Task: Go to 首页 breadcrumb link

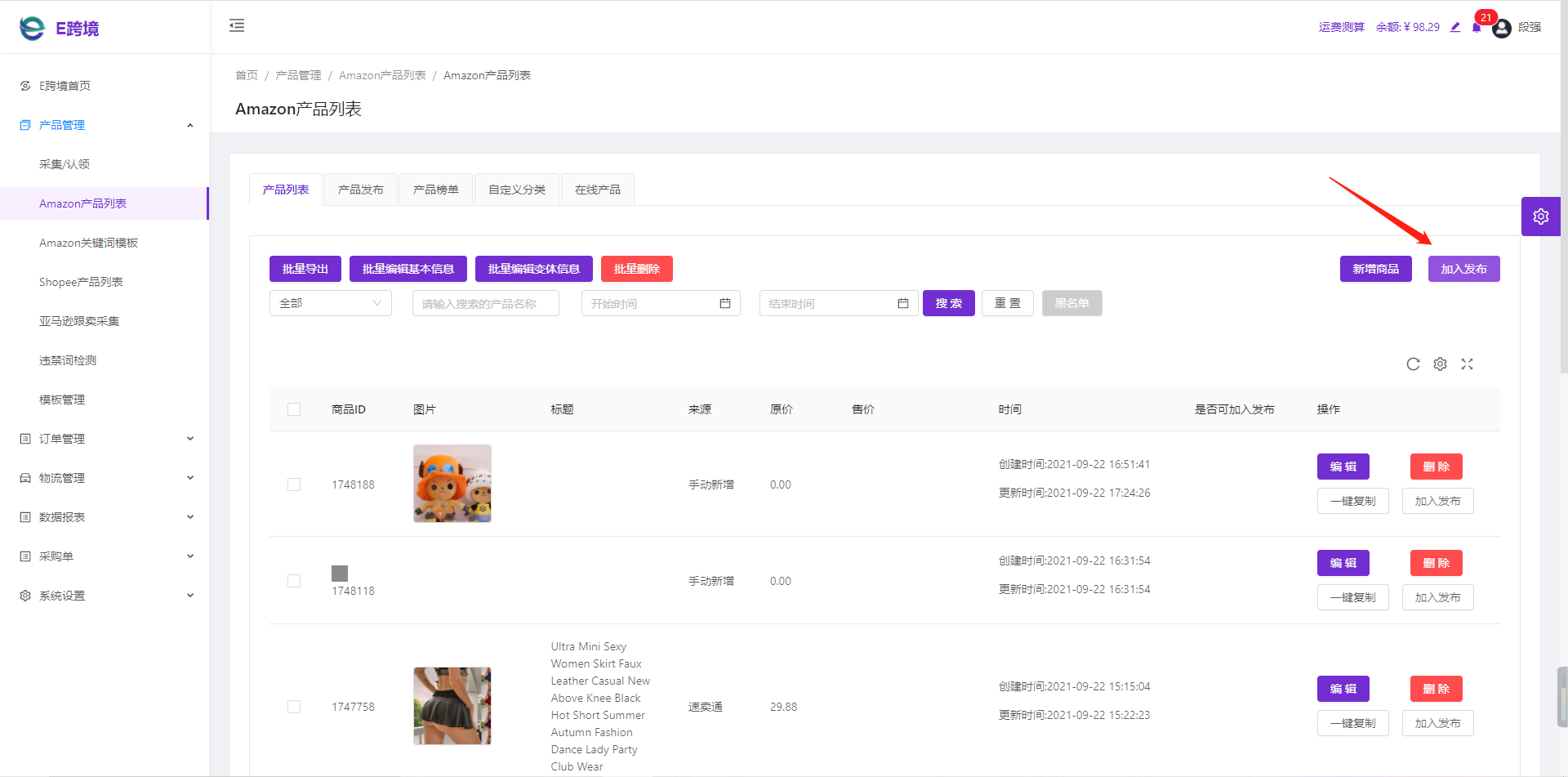Action: pos(247,75)
